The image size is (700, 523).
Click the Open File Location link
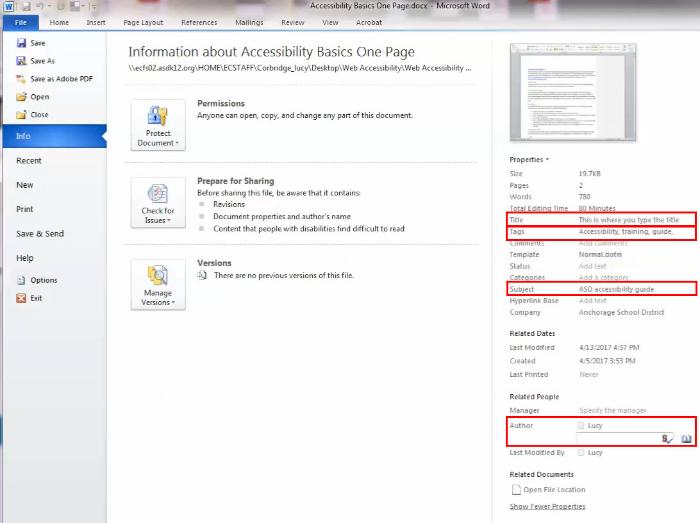click(554, 490)
